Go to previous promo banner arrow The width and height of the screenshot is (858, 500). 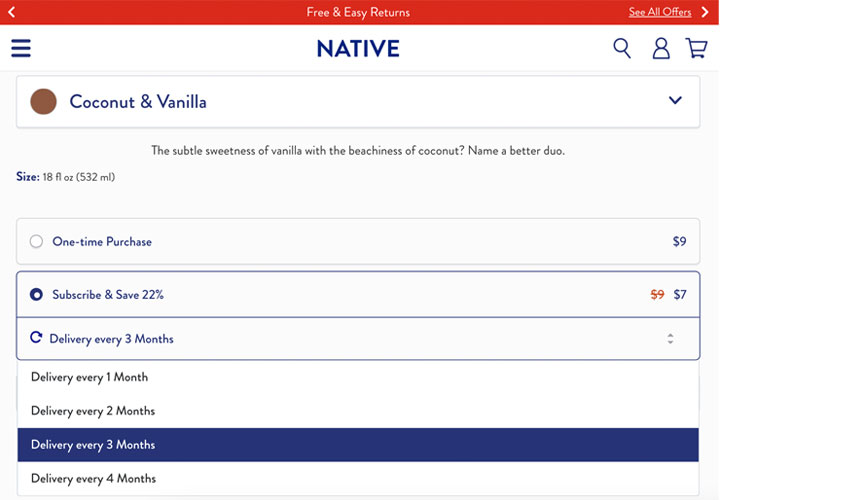[x=11, y=12]
